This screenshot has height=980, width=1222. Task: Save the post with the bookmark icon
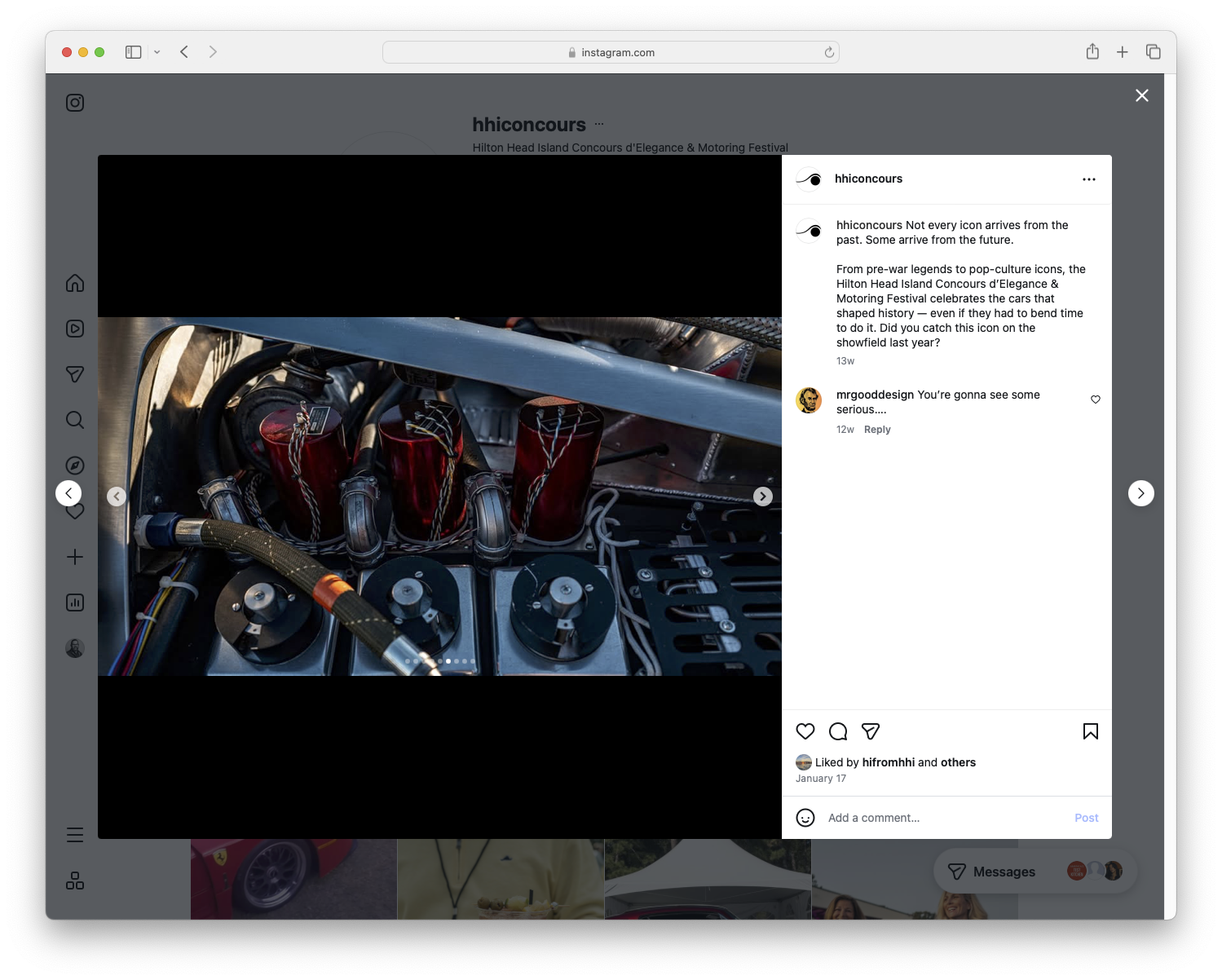click(x=1090, y=731)
